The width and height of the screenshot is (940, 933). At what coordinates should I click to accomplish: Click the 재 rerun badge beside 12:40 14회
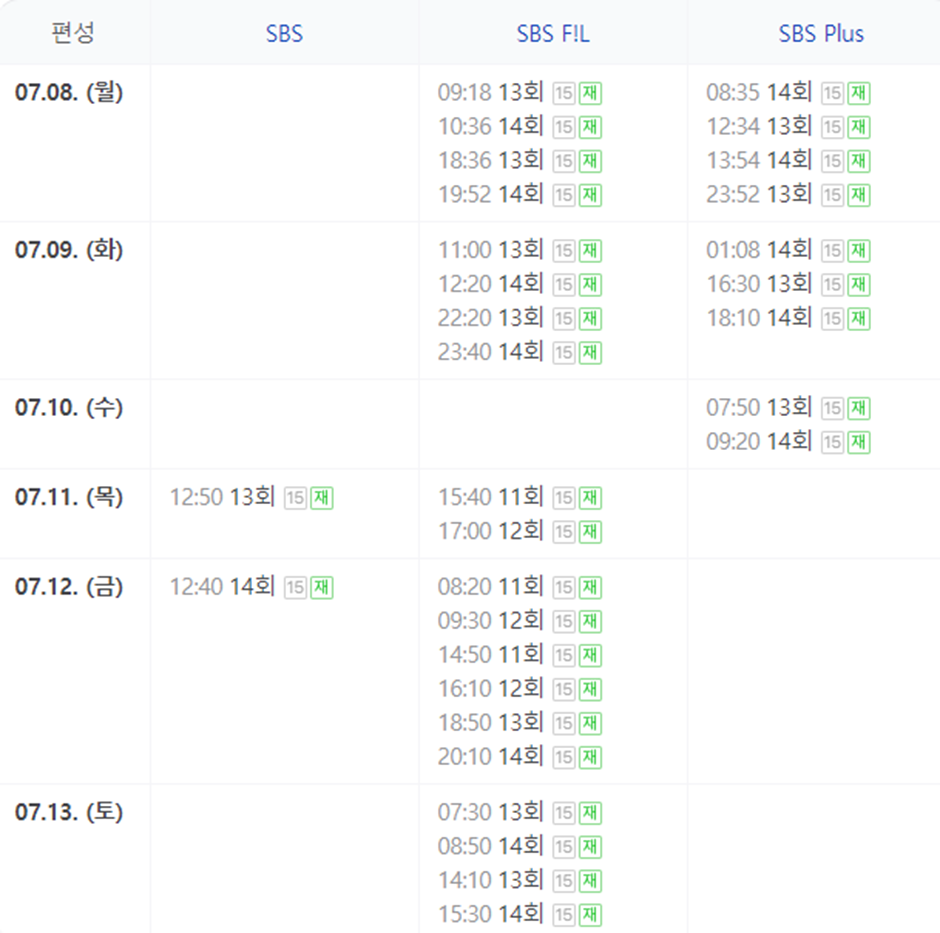coord(321,588)
